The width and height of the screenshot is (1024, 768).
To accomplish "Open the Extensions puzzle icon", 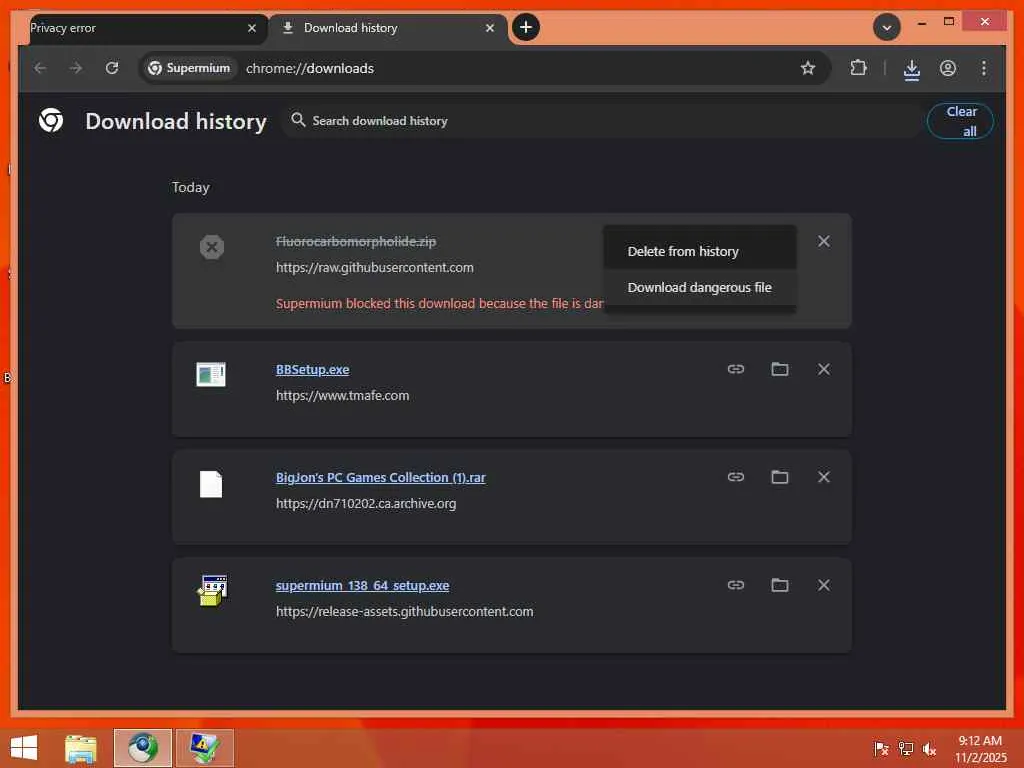I will click(x=858, y=68).
